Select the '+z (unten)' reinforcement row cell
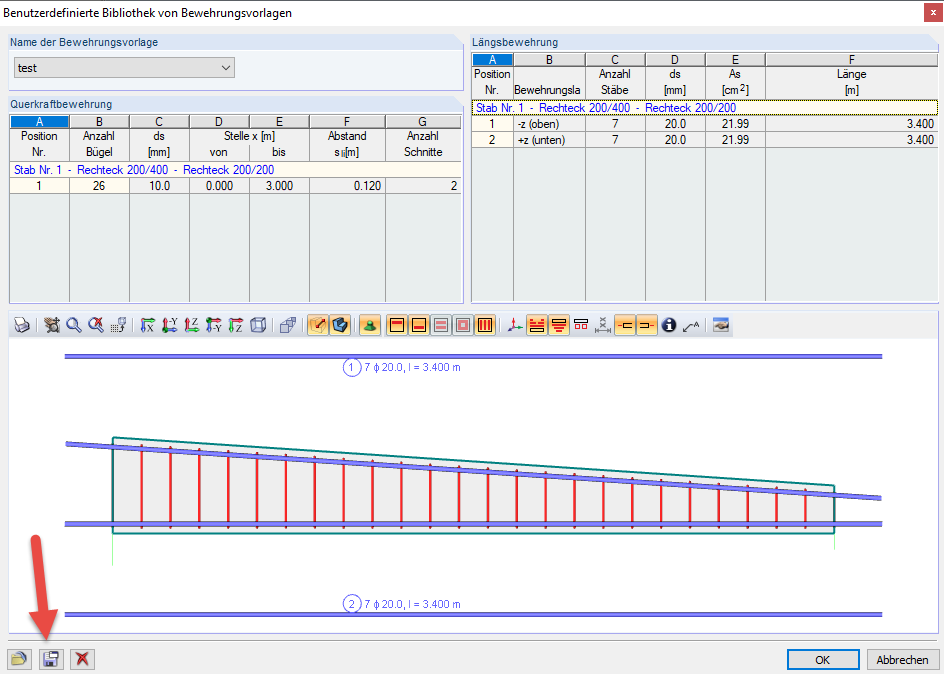Screen dimensions: 944x674 [549, 140]
